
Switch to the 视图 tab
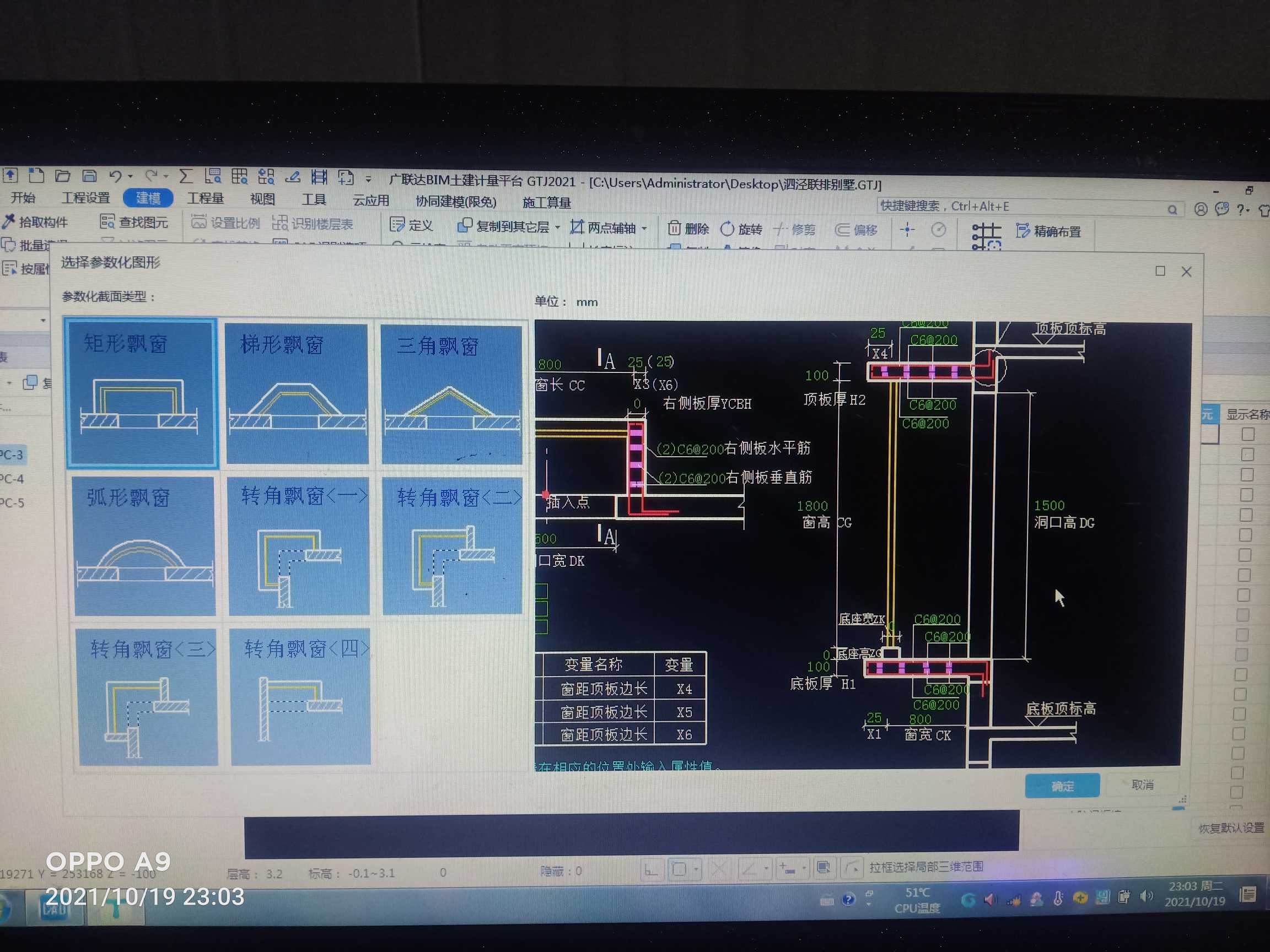pyautogui.click(x=262, y=199)
